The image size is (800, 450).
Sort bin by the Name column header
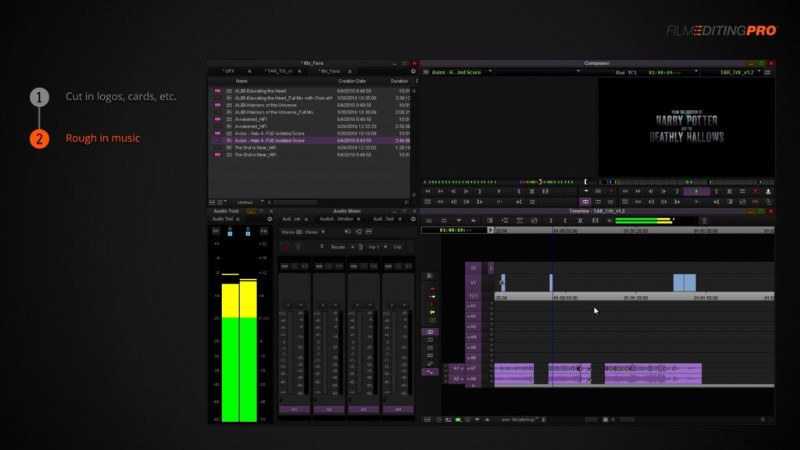click(242, 81)
